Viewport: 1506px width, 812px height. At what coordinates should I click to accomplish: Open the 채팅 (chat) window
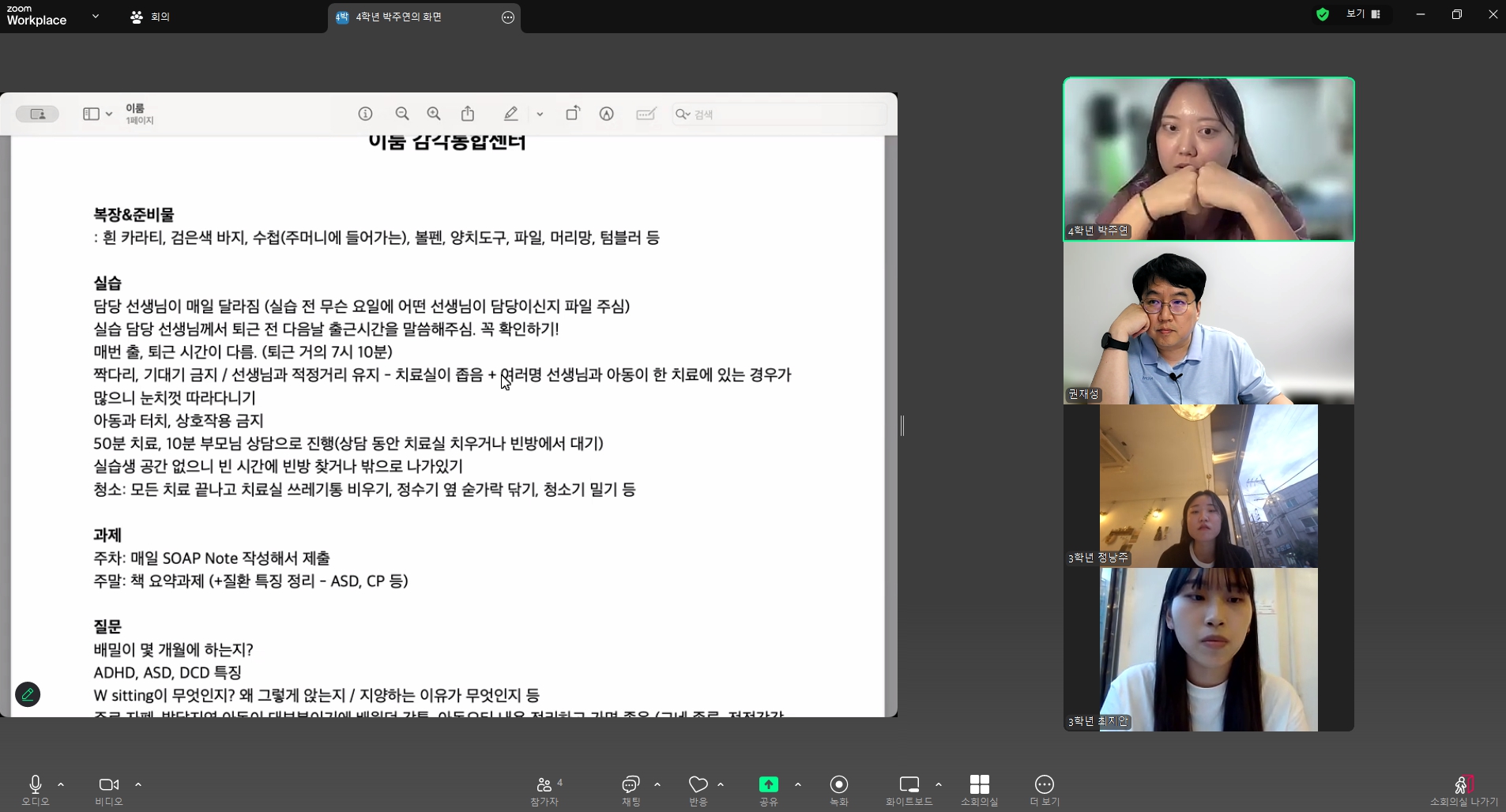pyautogui.click(x=629, y=790)
